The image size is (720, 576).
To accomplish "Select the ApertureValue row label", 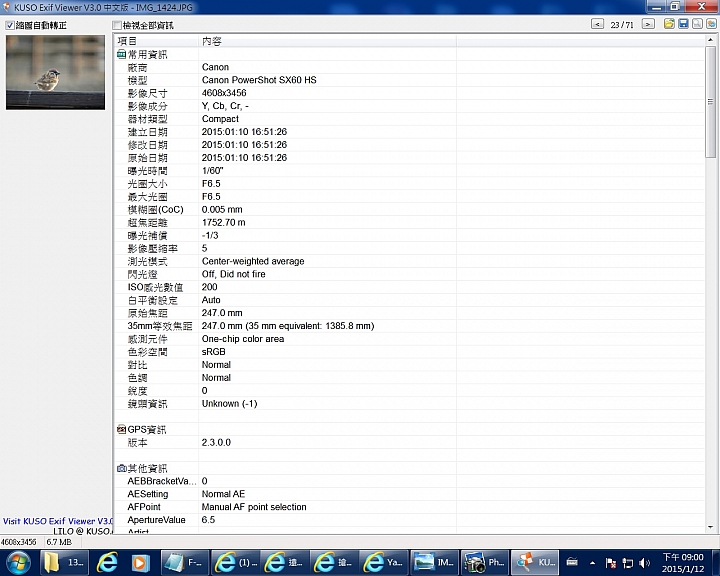I will coord(157,520).
